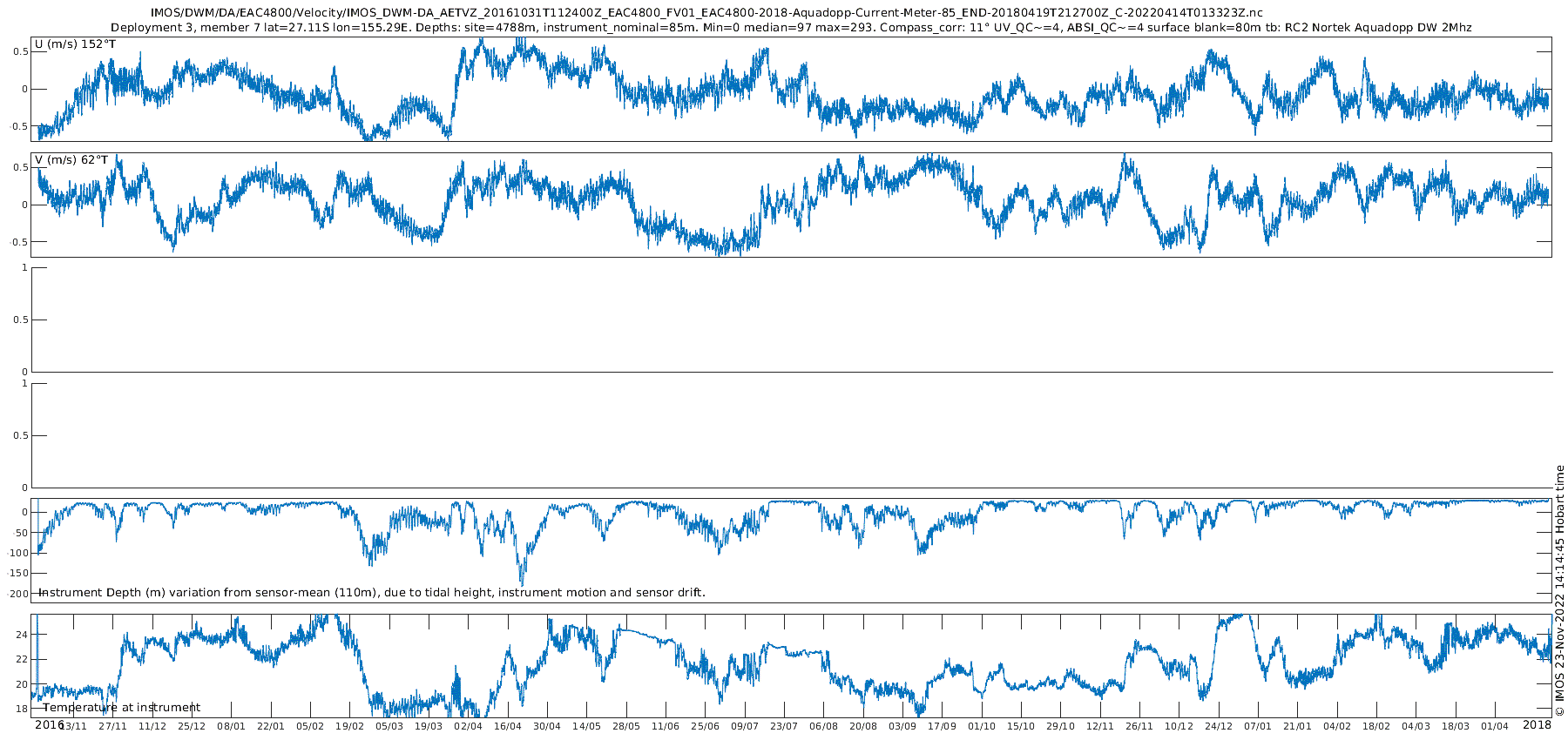Screen dimensions: 1568x740
Task: Click the '02/04' date tick label
Action: 468,726
